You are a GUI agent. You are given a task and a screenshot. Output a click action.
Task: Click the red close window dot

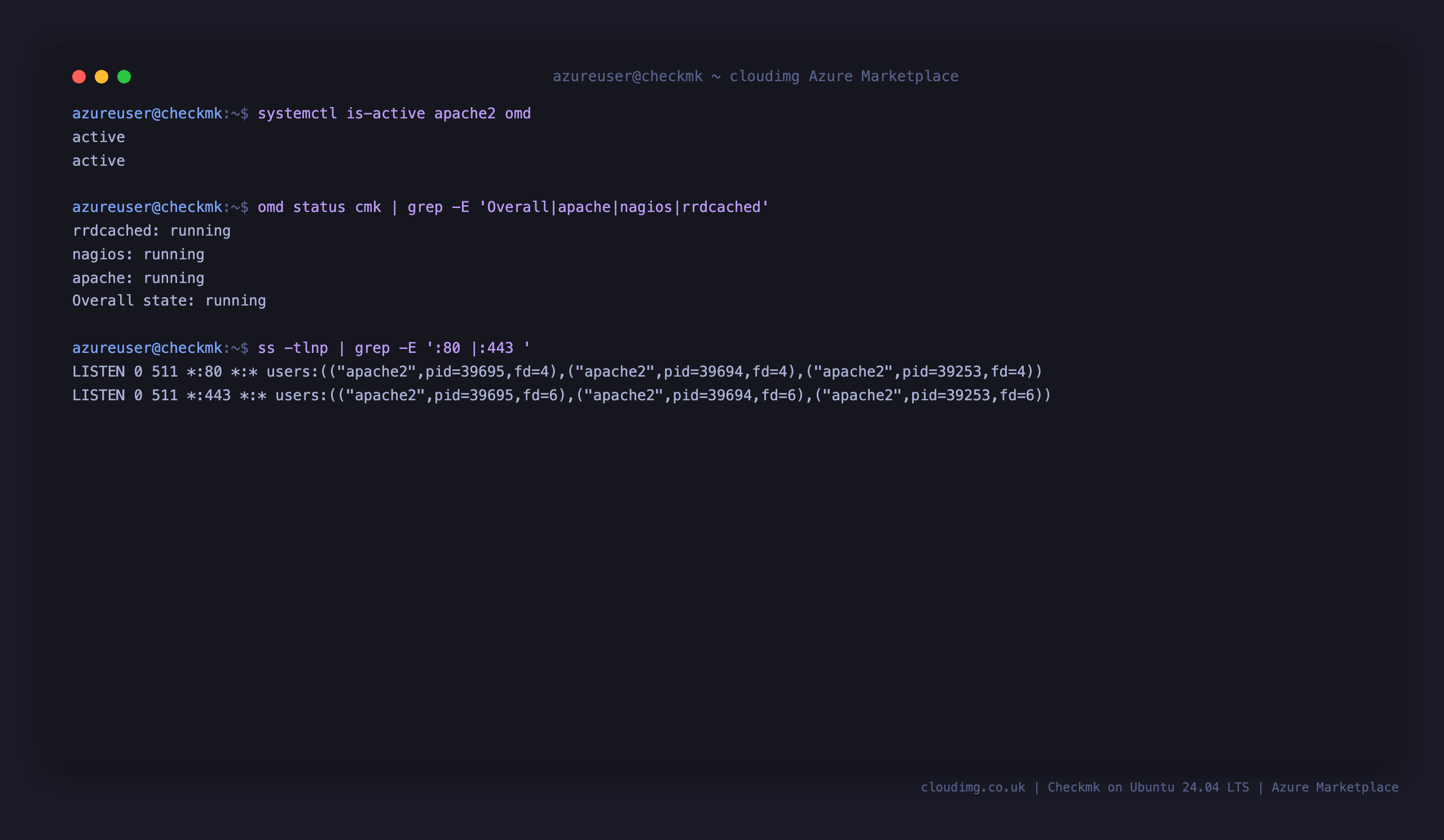pos(79,77)
